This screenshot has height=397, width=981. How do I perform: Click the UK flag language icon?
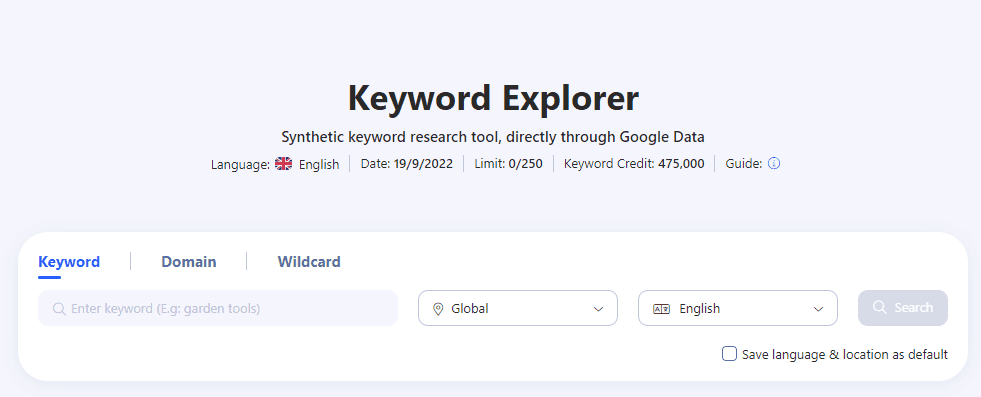pos(283,164)
